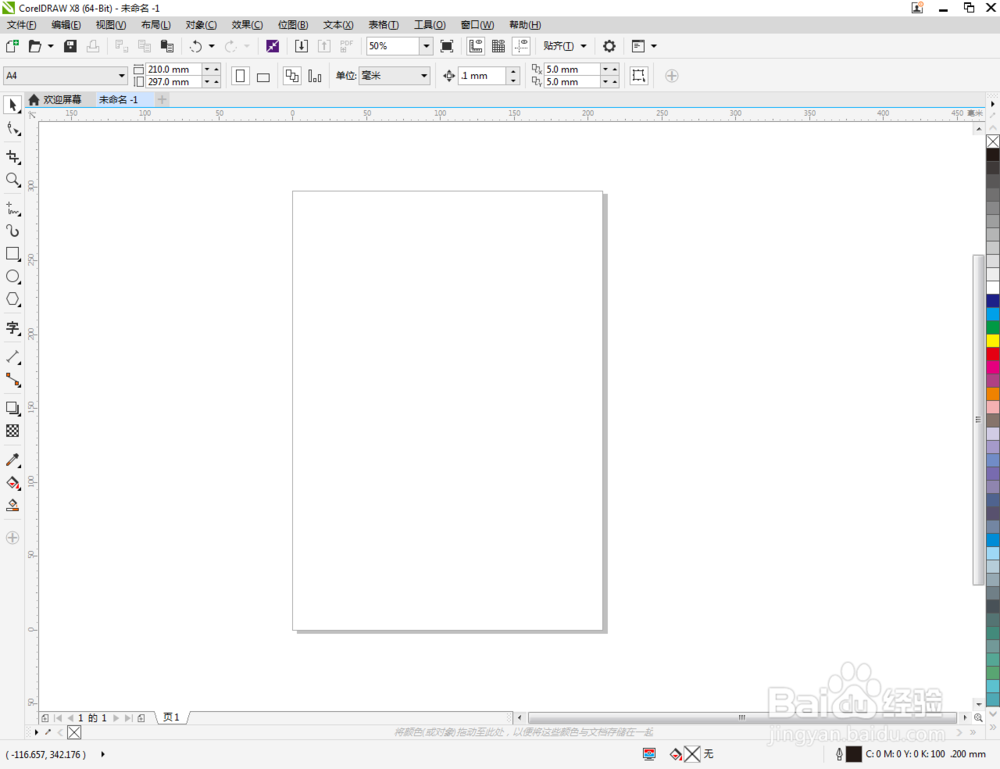Open the 帮助(H) menu
The height and width of the screenshot is (769, 1000).
click(525, 25)
